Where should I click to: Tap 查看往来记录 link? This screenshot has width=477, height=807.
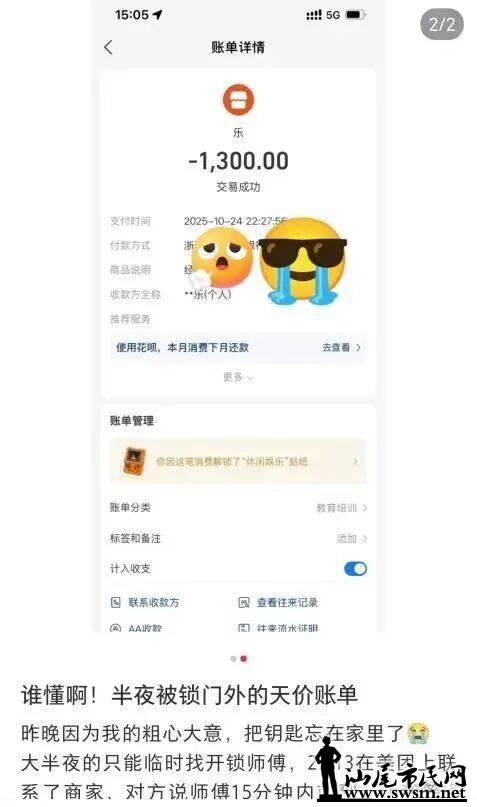click(x=287, y=602)
